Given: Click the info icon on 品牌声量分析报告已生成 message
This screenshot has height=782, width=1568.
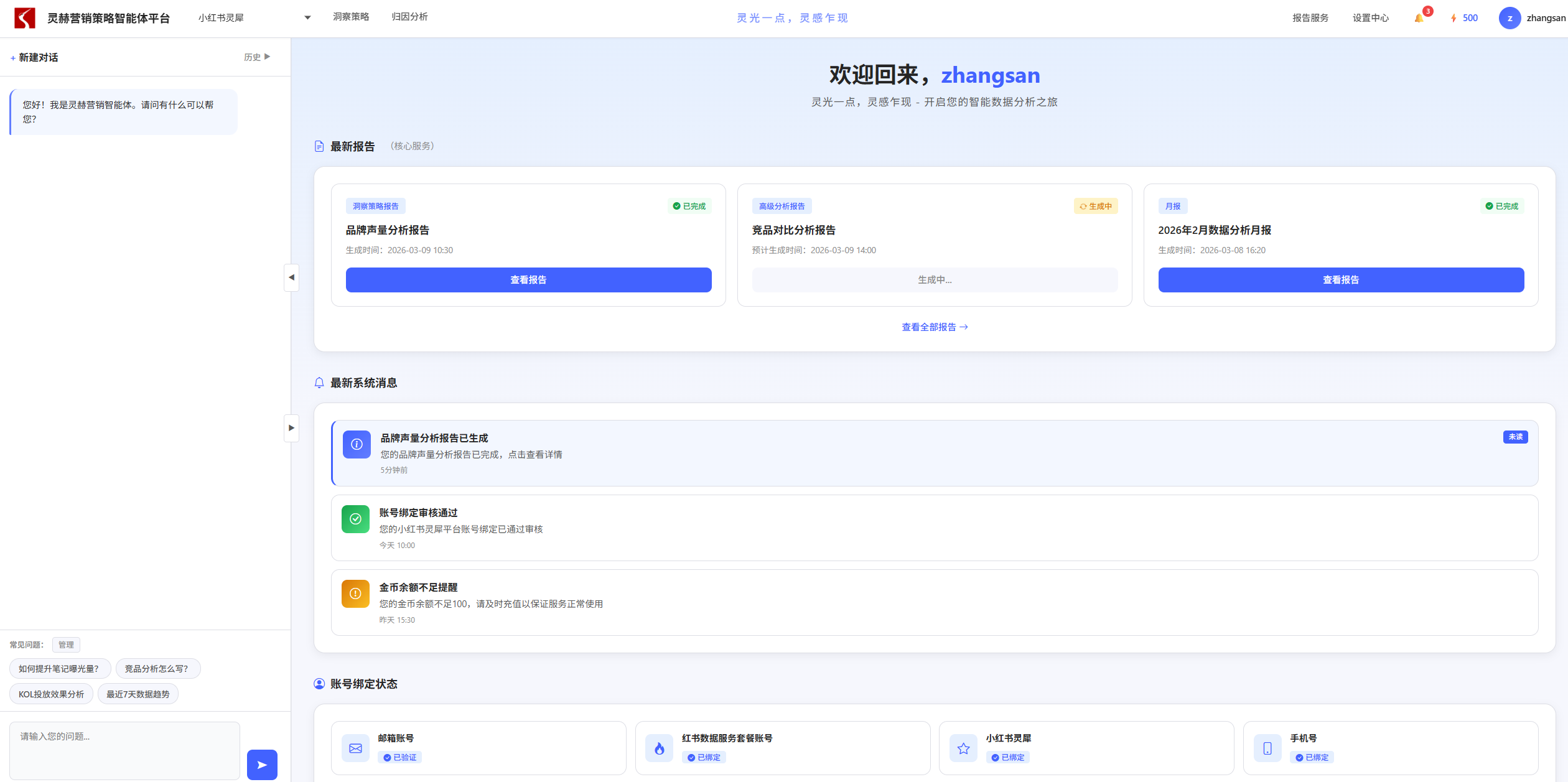Looking at the screenshot, I should (x=356, y=444).
